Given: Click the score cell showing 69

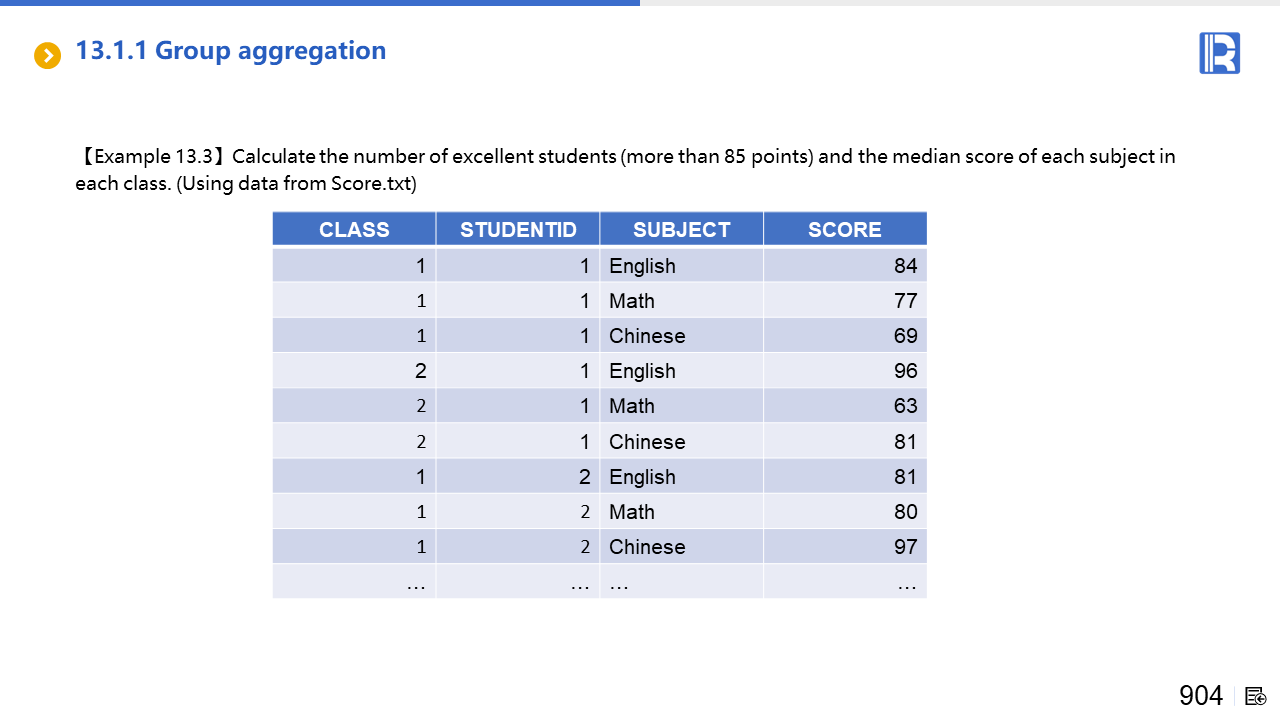Looking at the screenshot, I should pyautogui.click(x=905, y=336).
